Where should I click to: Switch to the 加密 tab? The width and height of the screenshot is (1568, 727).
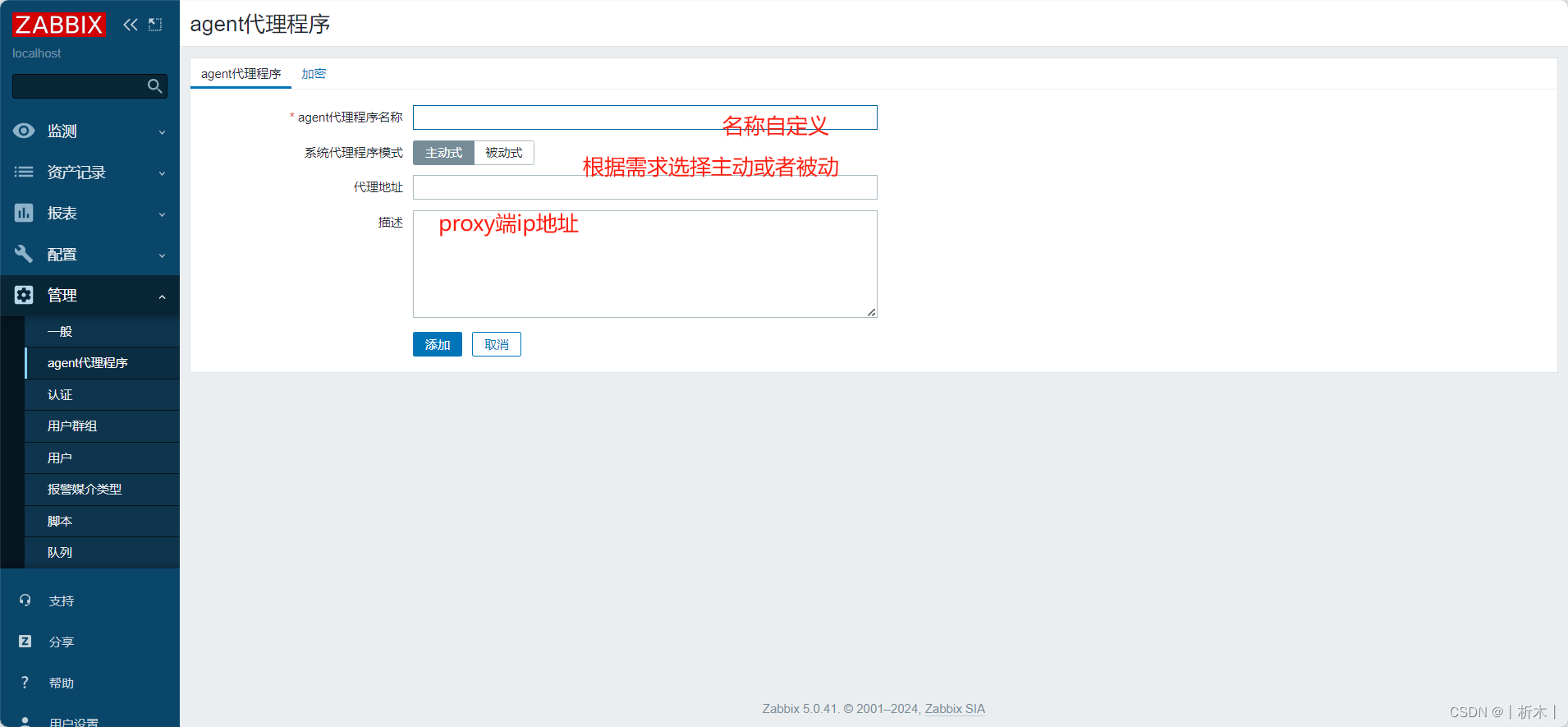coord(314,74)
